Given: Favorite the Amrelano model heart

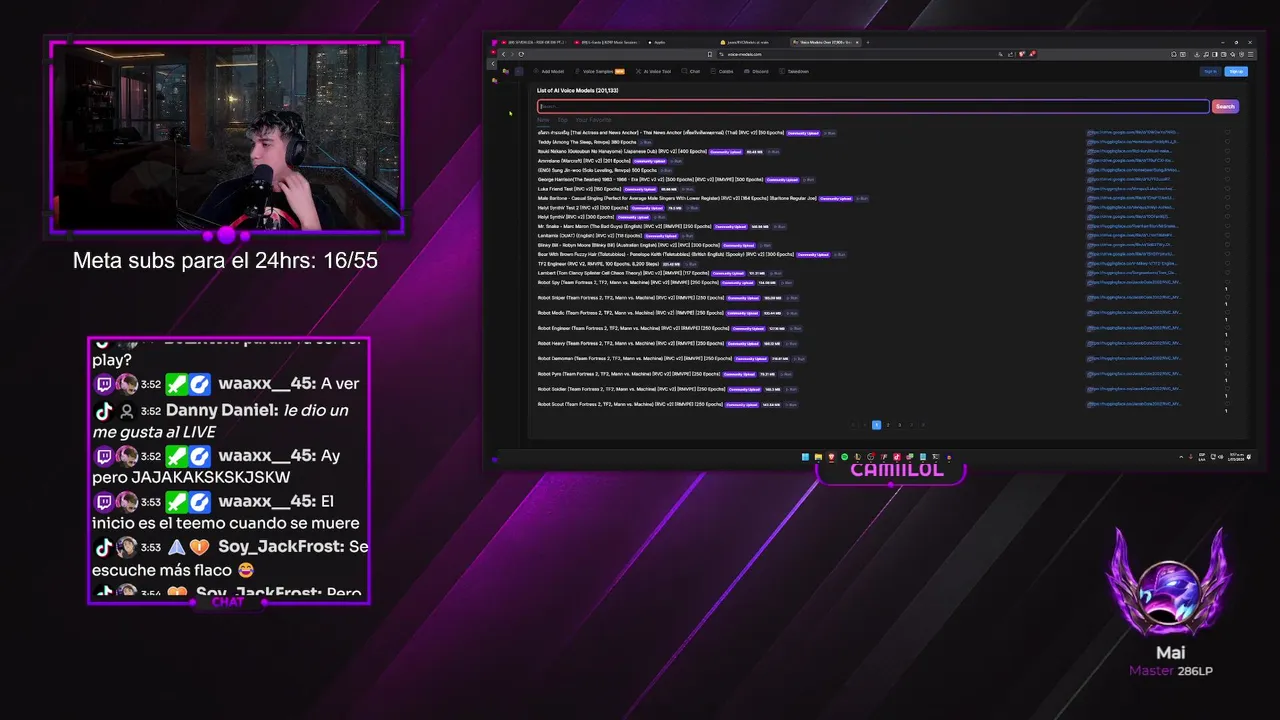Looking at the screenshot, I should pos(1227,161).
